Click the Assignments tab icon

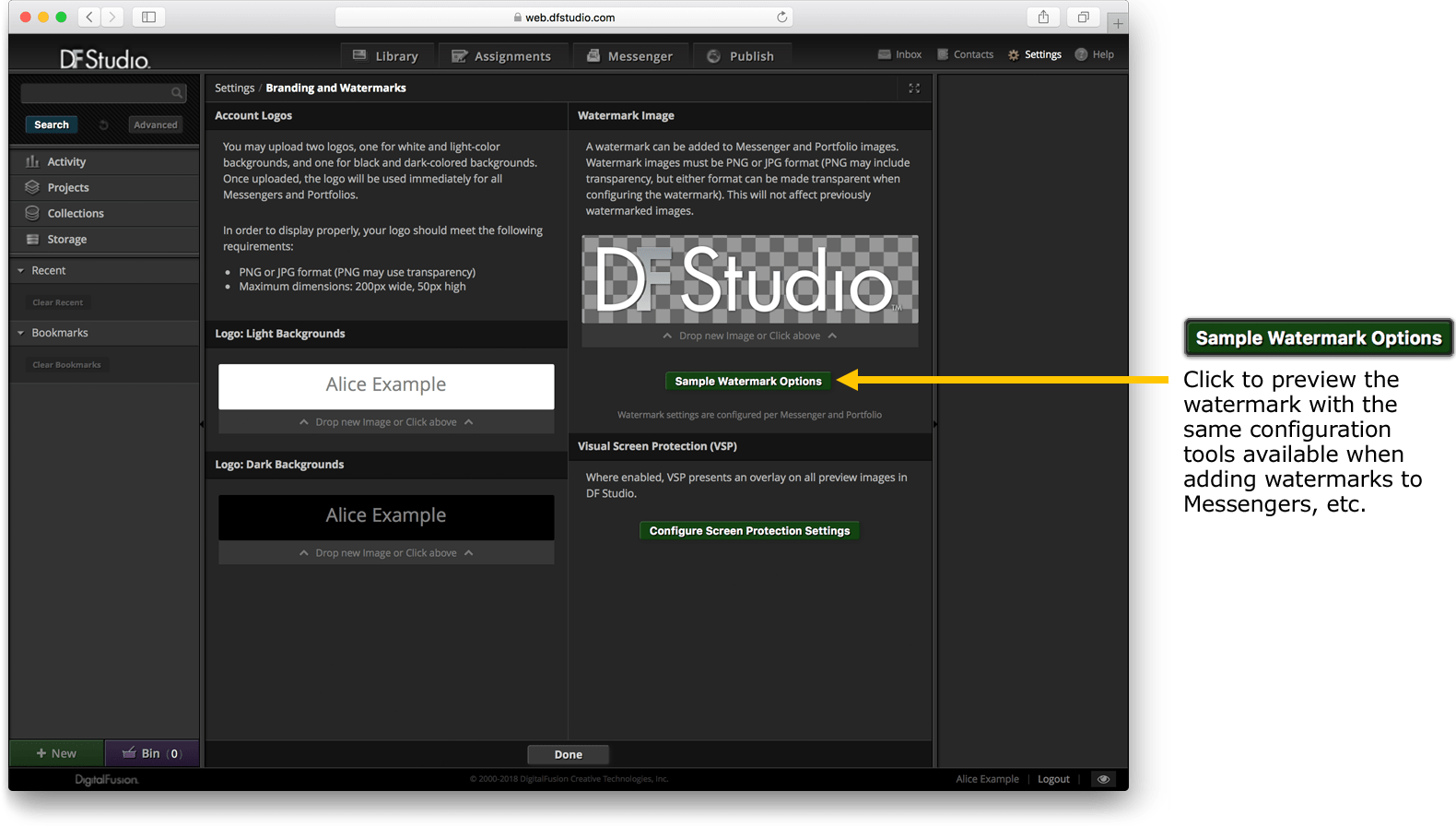pos(459,56)
